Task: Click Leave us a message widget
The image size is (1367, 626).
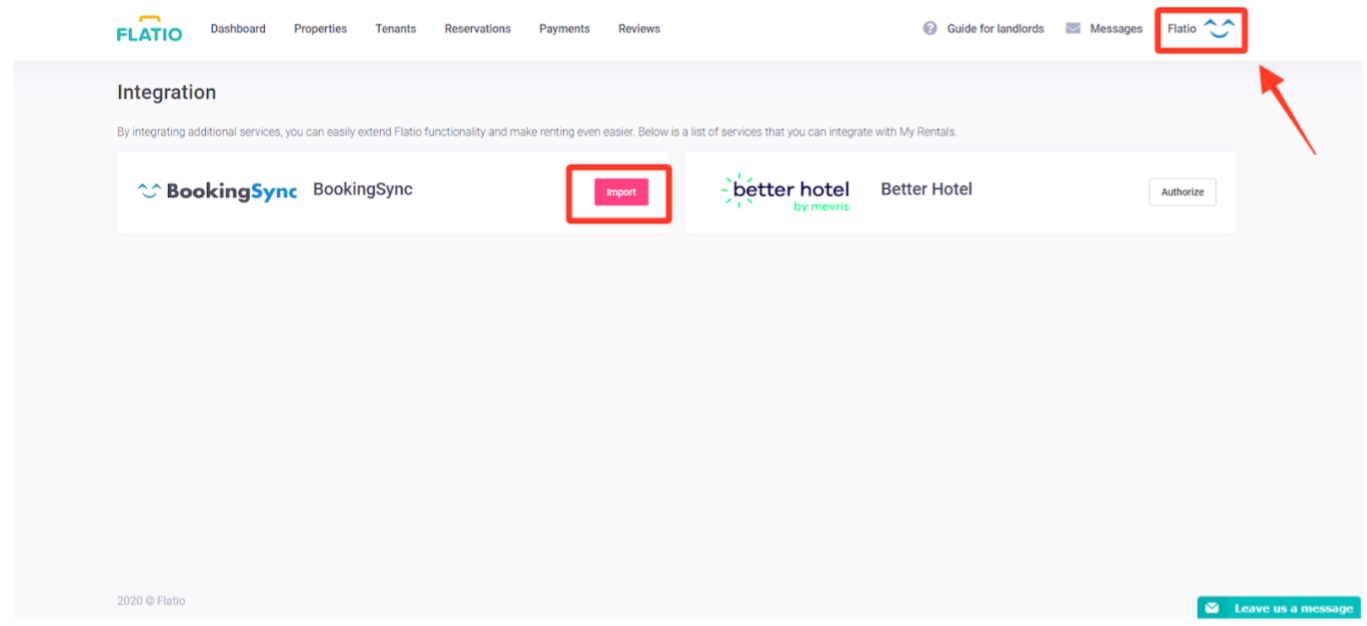Action: click(x=1292, y=608)
